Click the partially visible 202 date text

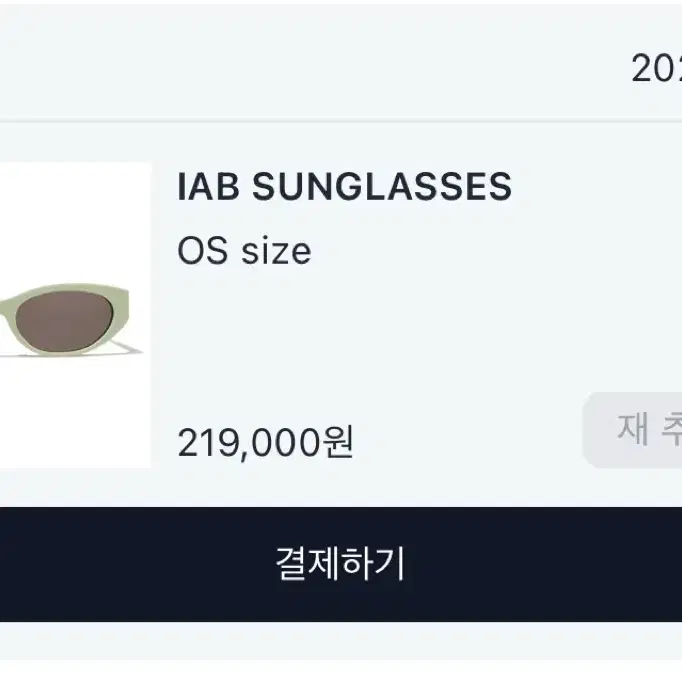point(657,69)
